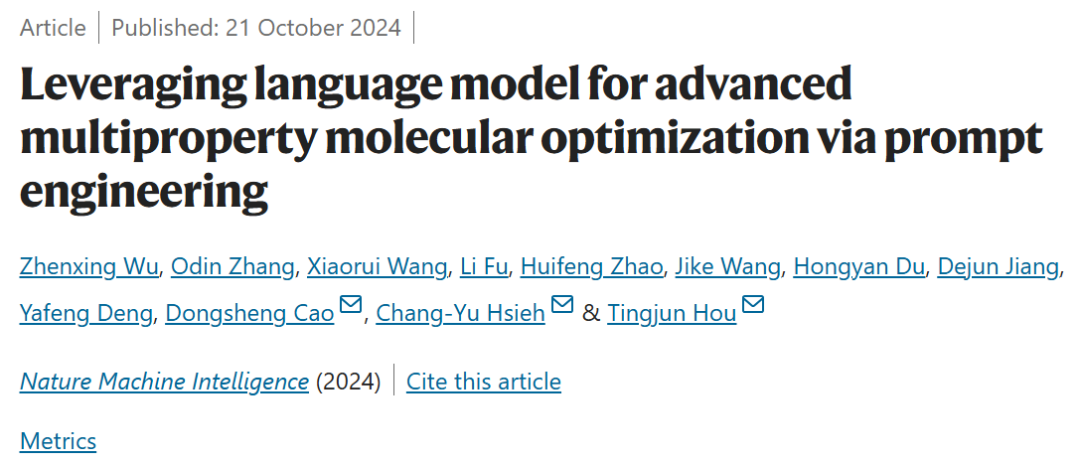
Task: Click Yafeng Deng author name
Action: pyautogui.click(x=86, y=313)
